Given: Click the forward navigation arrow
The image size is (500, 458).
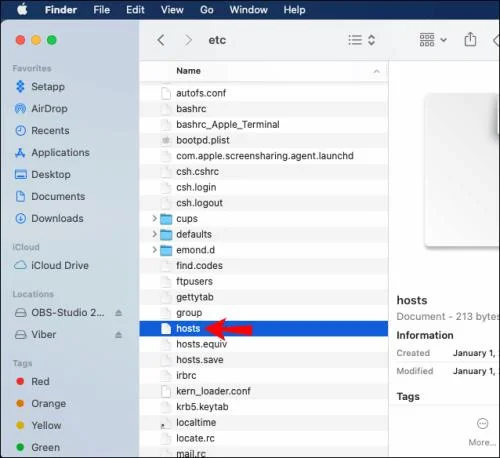Looking at the screenshot, I should pyautogui.click(x=188, y=40).
